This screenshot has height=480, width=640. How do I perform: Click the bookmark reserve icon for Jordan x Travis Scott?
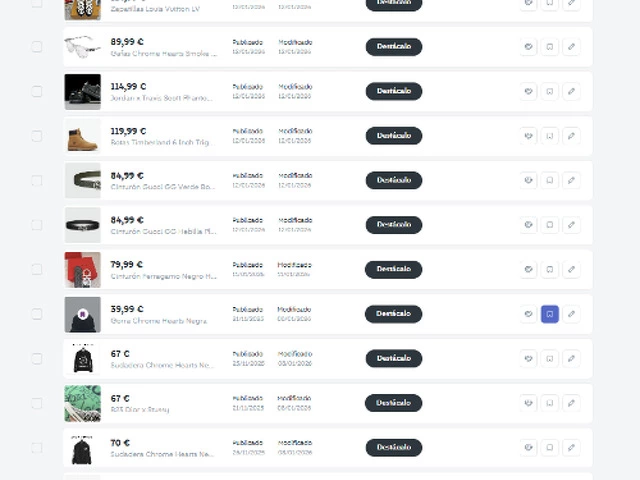coord(549,91)
